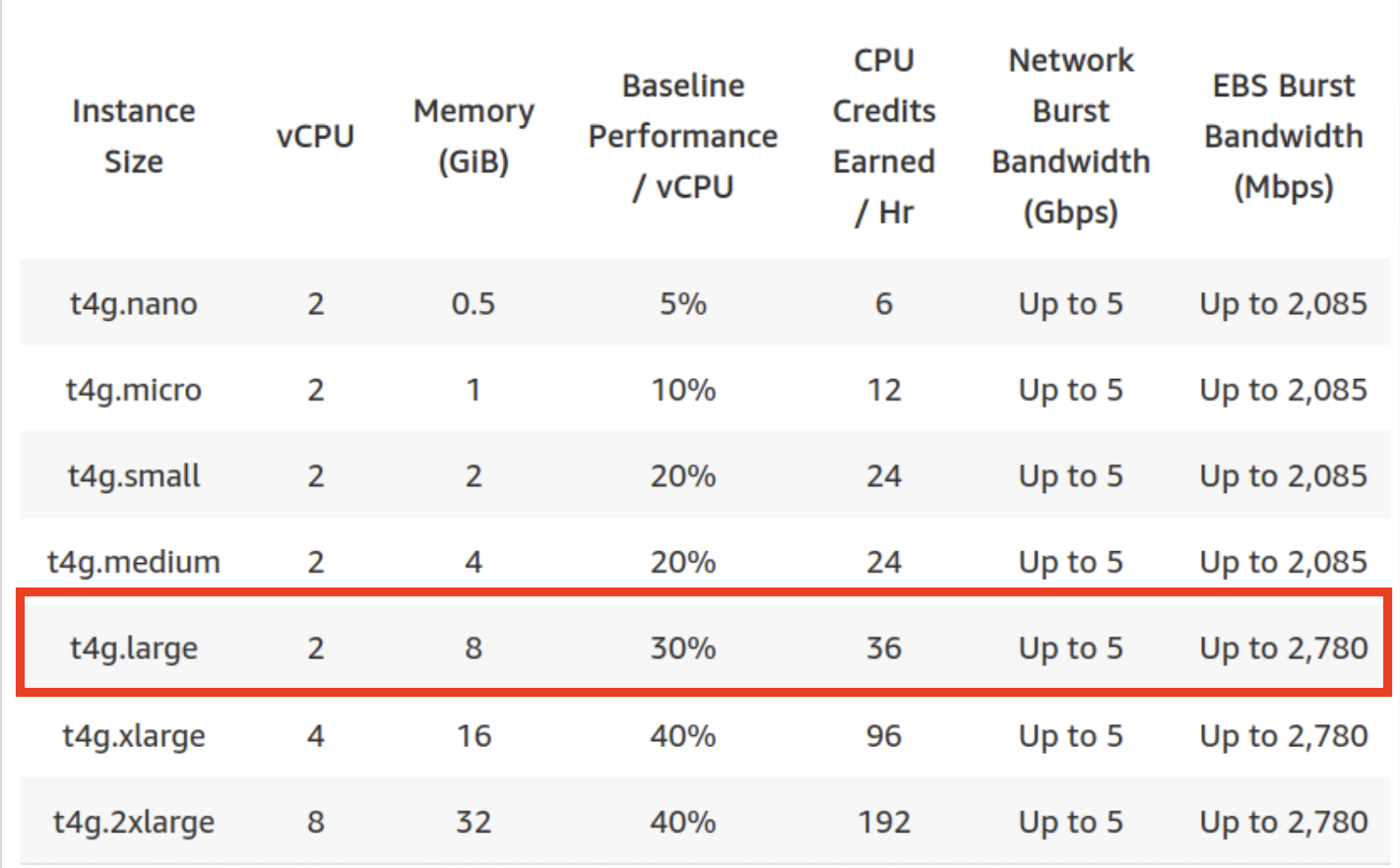Click the Instance Size column header

click(134, 136)
